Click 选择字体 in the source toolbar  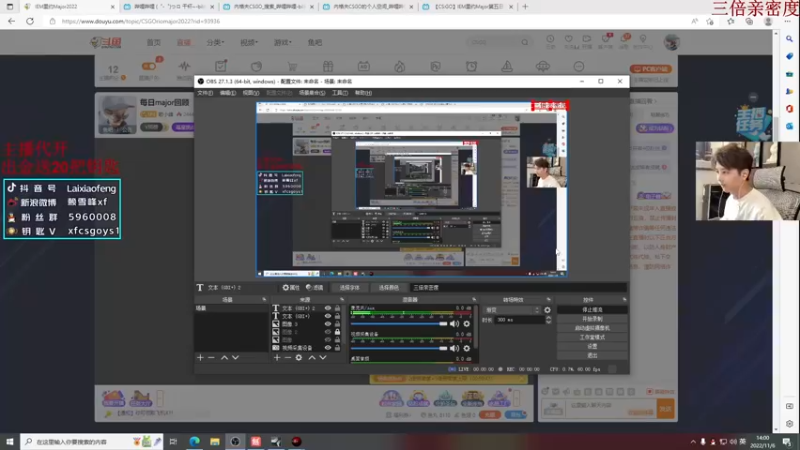coord(349,287)
